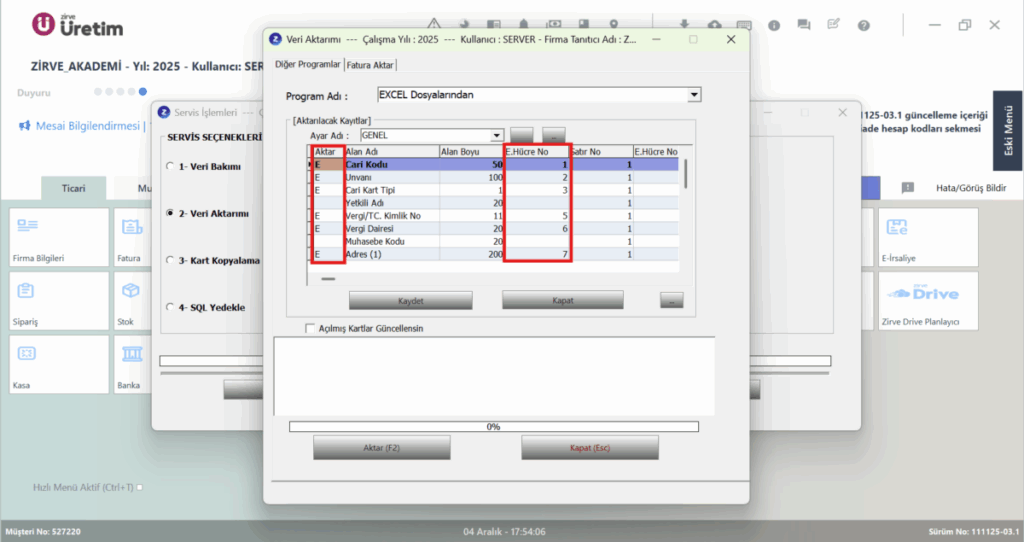Open the Firma Bilgileri tile

tap(59, 237)
